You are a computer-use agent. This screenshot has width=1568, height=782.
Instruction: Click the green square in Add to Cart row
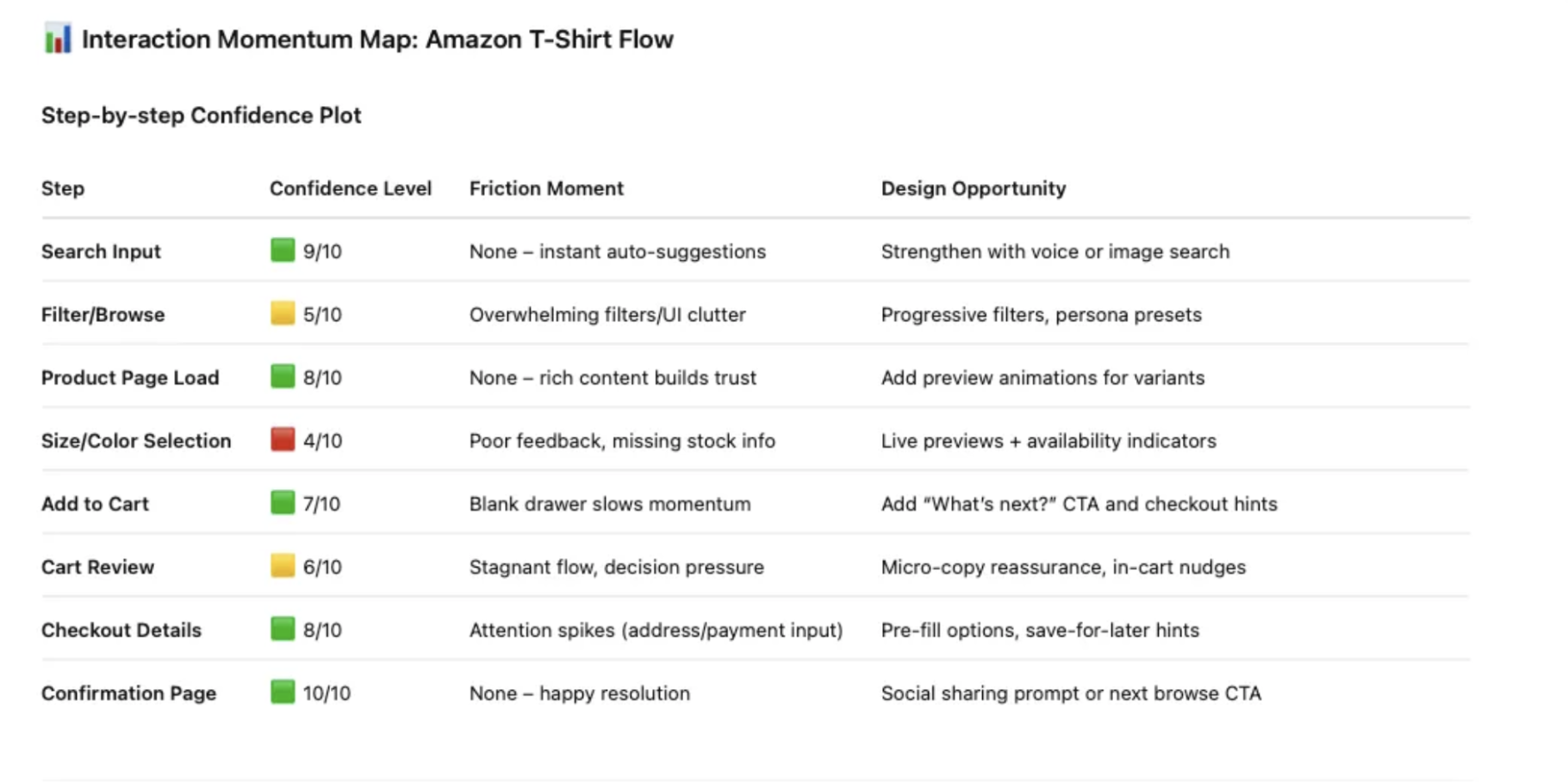point(283,502)
